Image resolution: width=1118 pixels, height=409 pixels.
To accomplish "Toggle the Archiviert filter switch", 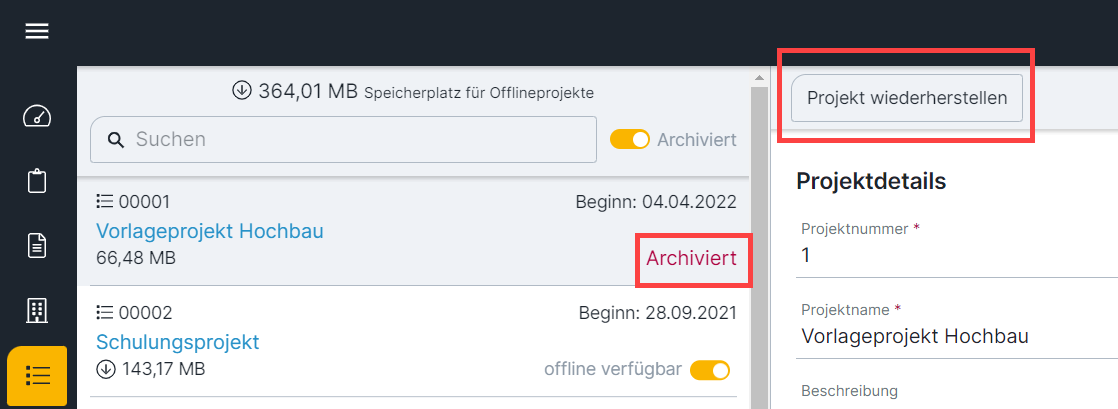I will pos(630,139).
